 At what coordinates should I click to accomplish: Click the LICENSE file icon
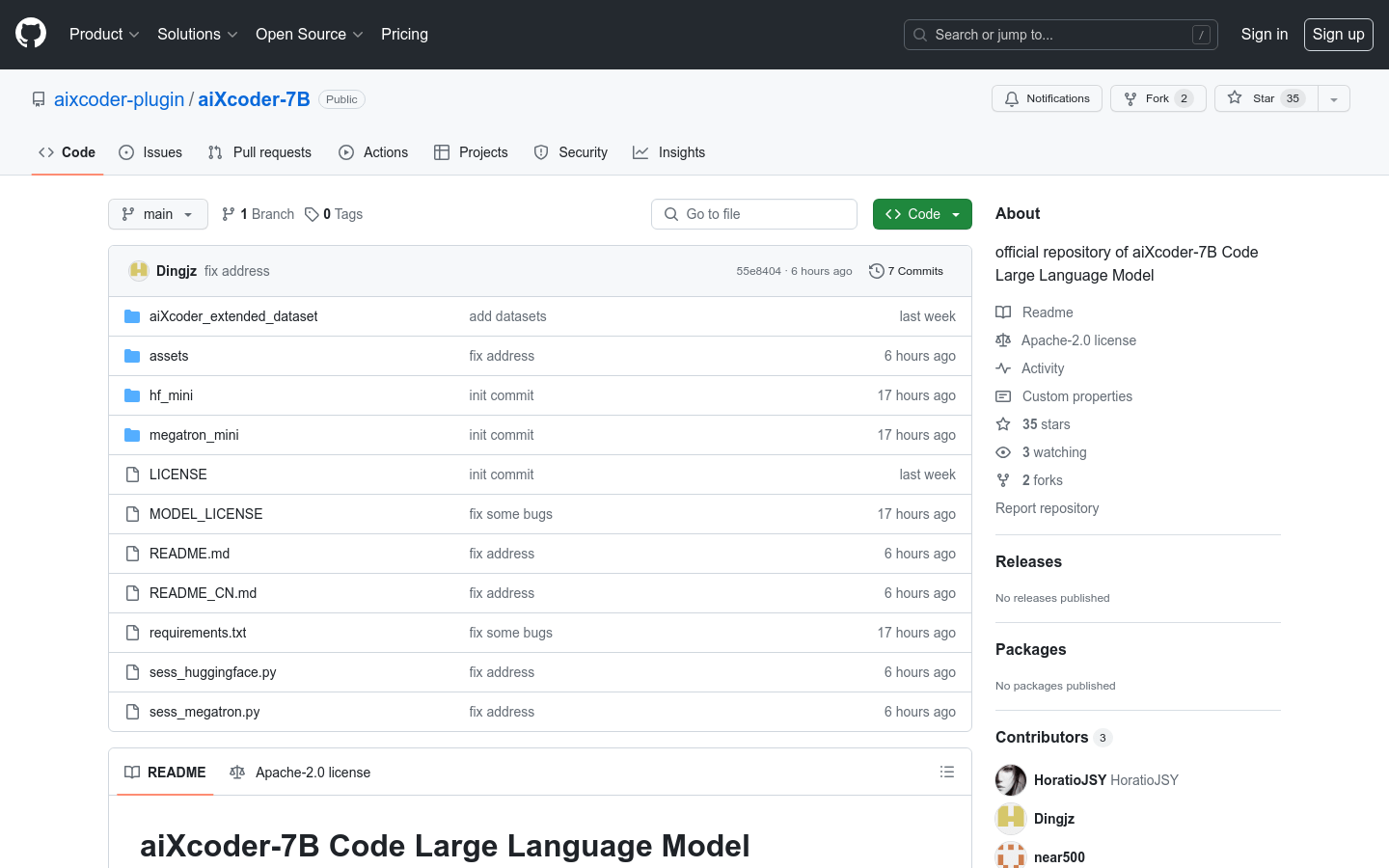tap(132, 474)
